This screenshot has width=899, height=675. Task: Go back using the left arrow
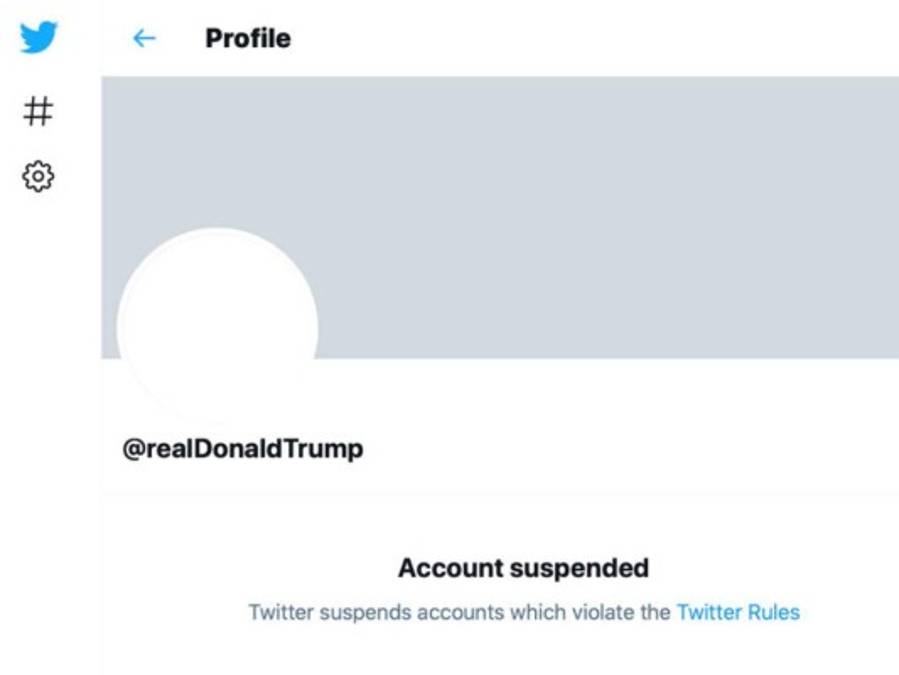point(144,38)
